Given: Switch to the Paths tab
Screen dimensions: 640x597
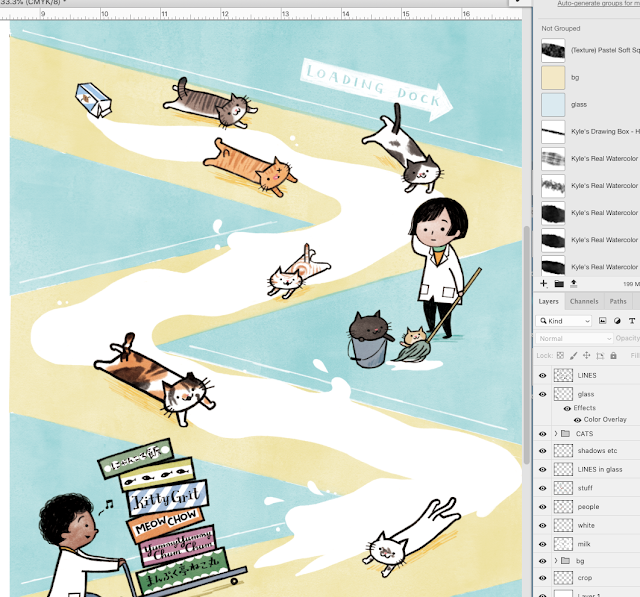Looking at the screenshot, I should [x=618, y=301].
